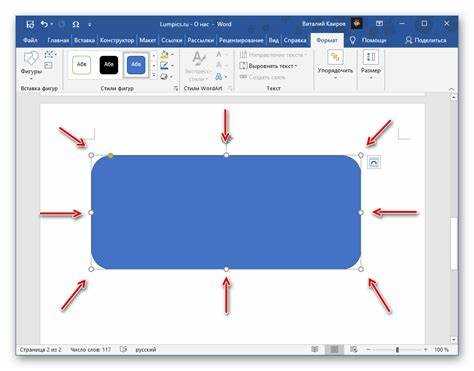Image resolution: width=474 pixels, height=371 pixels.
Task: Open the Ссылки tab
Action: 172,40
